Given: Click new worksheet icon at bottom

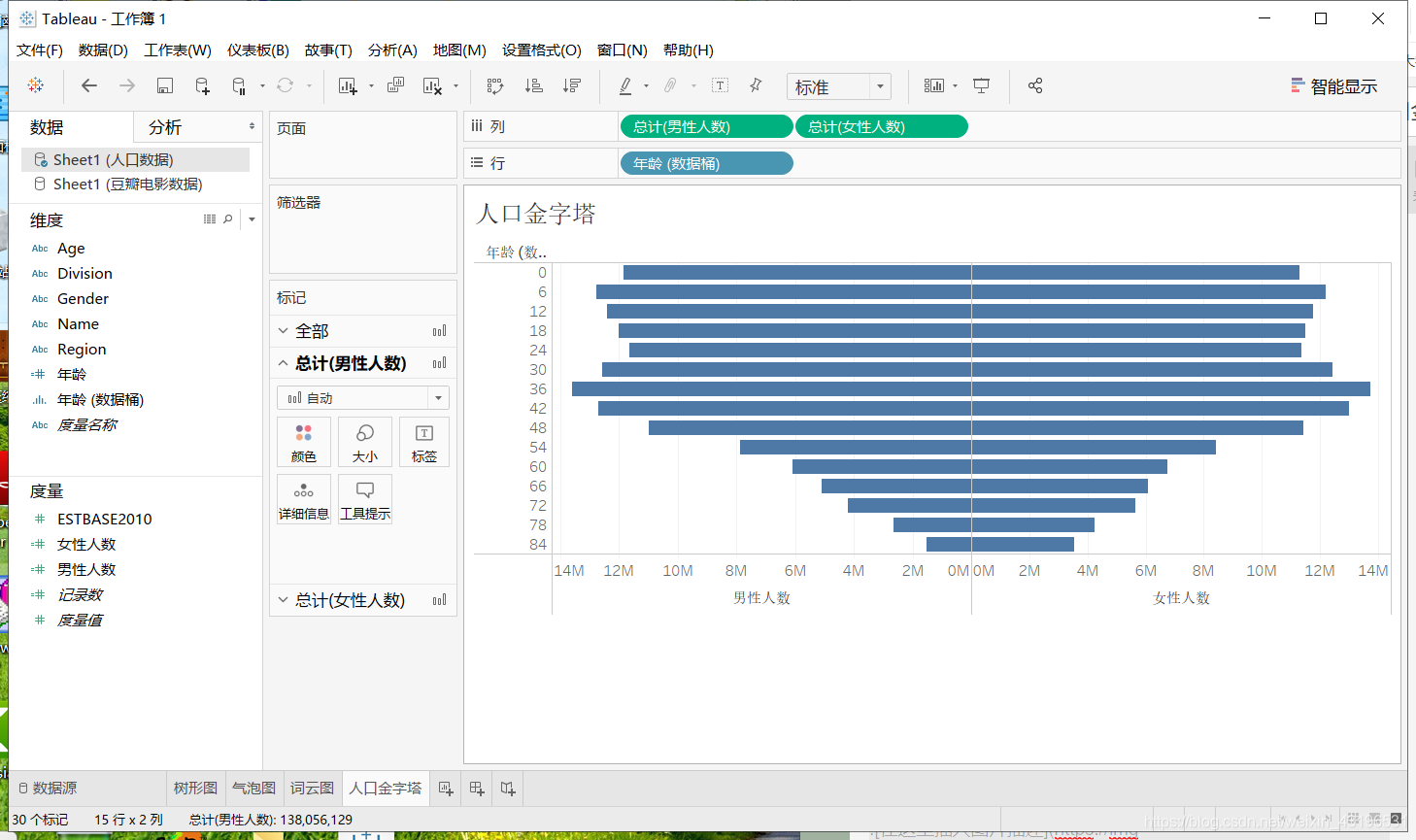Looking at the screenshot, I should [x=446, y=789].
